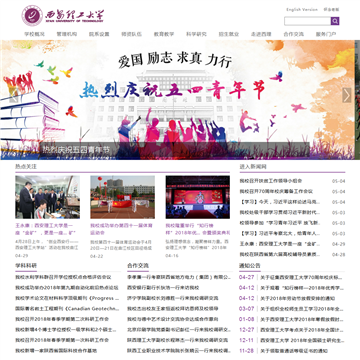Open the English Version link
The height and width of the screenshot is (360, 360).
302,10
